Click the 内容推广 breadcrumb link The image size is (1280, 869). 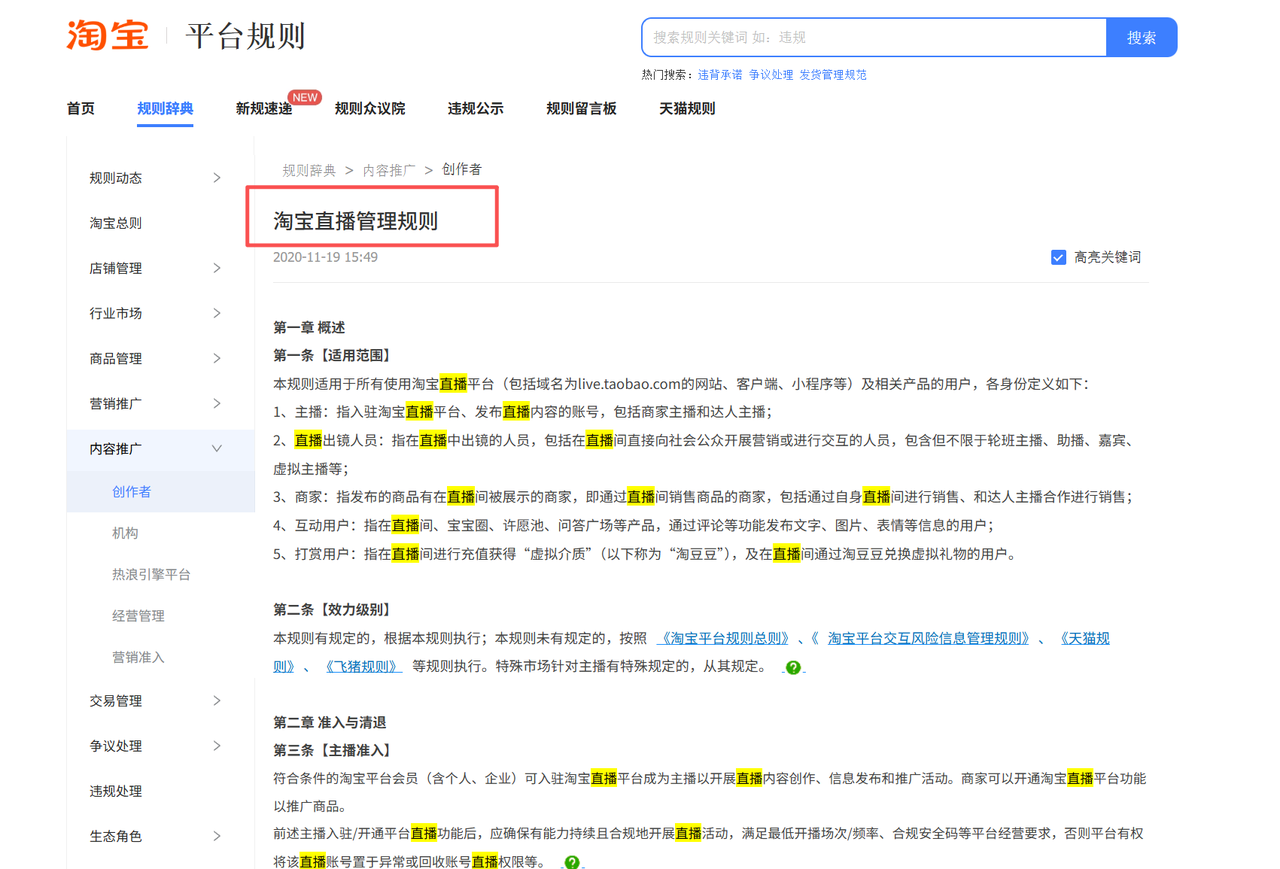coord(389,170)
